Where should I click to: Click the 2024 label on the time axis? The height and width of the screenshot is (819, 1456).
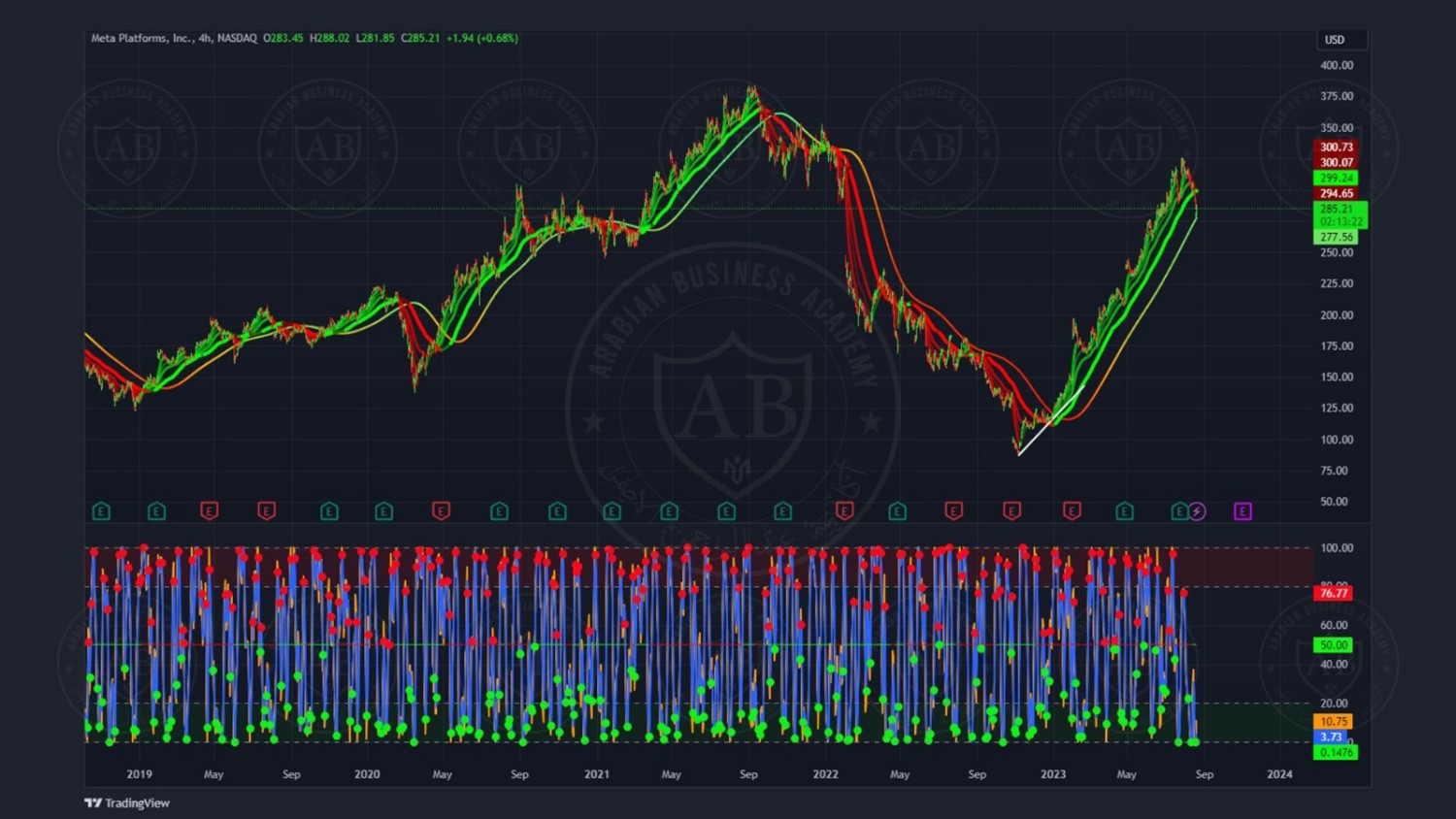coord(1279,774)
